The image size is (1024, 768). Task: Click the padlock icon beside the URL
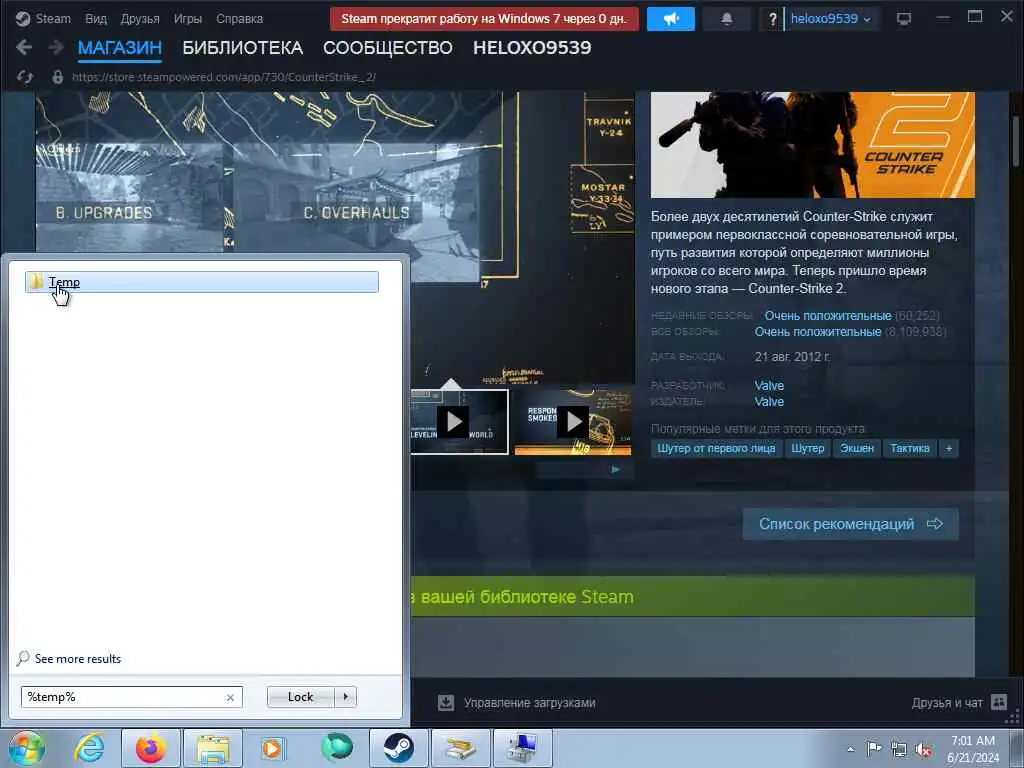point(57,77)
